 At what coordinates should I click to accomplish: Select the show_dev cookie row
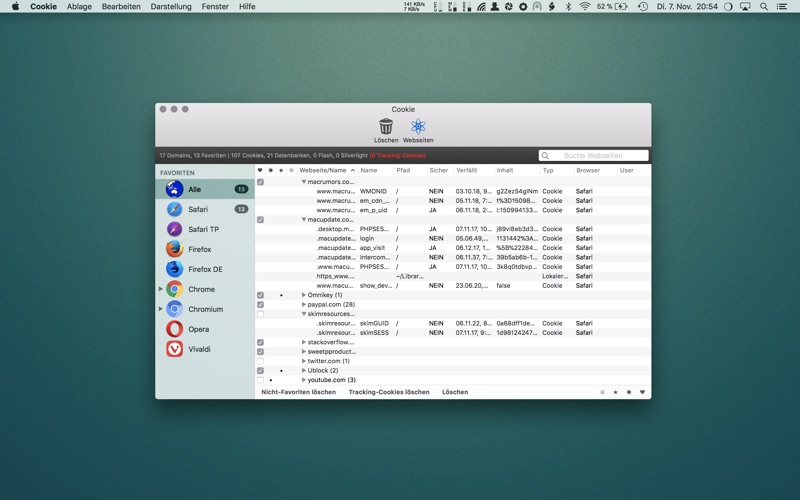(453, 286)
